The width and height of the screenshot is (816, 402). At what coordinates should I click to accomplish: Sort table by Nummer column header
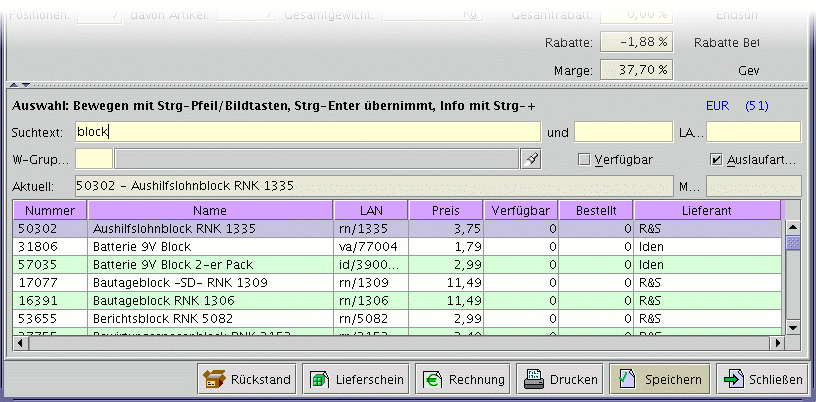(x=50, y=211)
